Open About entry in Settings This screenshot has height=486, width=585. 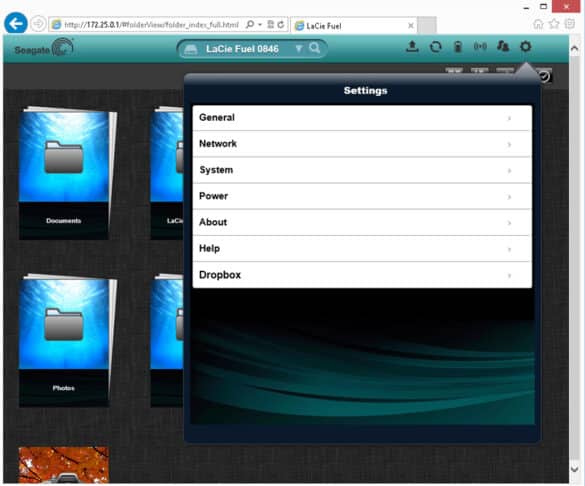click(362, 222)
